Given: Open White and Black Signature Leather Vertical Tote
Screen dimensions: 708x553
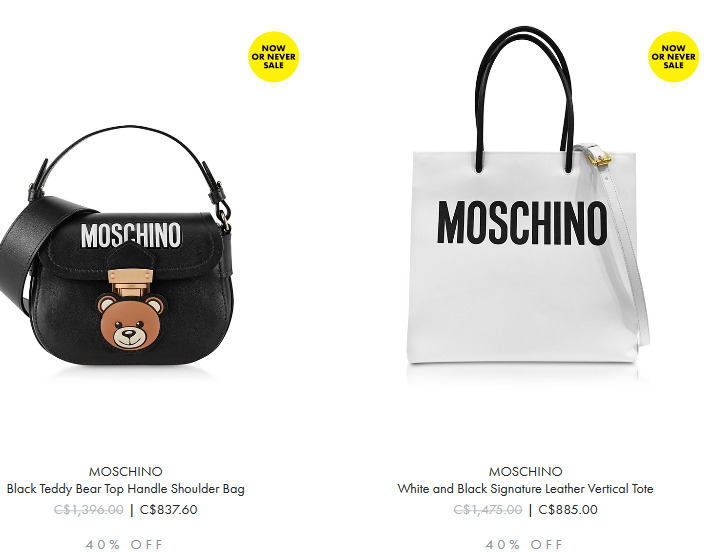Looking at the screenshot, I should point(526,489).
